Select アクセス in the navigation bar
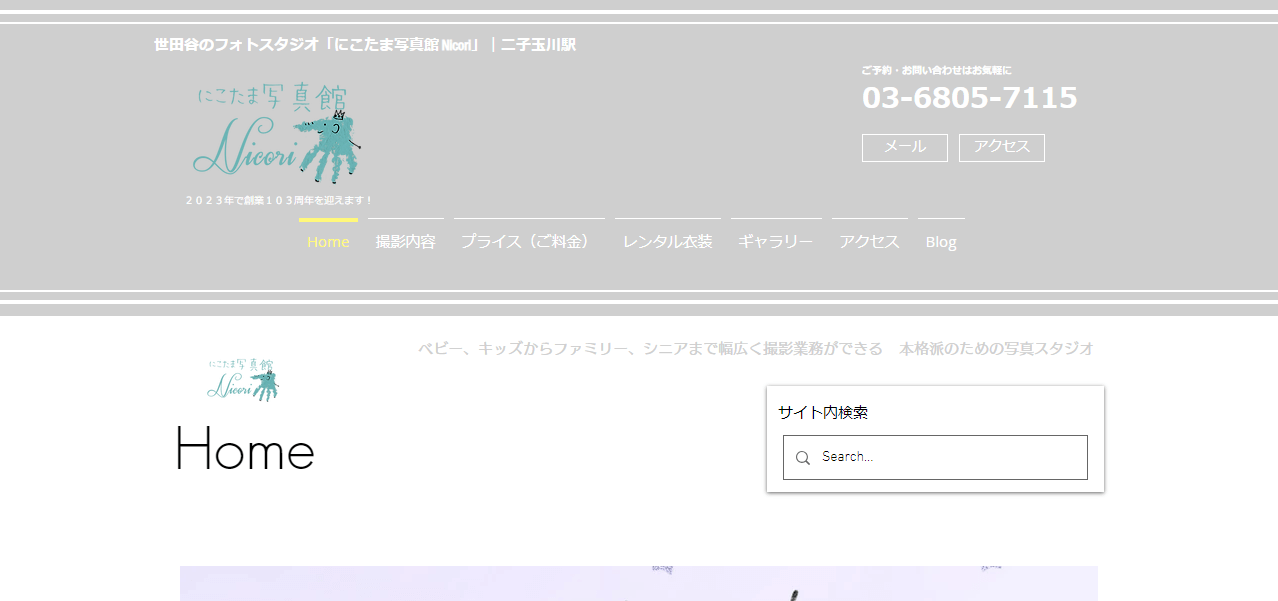This screenshot has height=601, width=1278. 869,242
